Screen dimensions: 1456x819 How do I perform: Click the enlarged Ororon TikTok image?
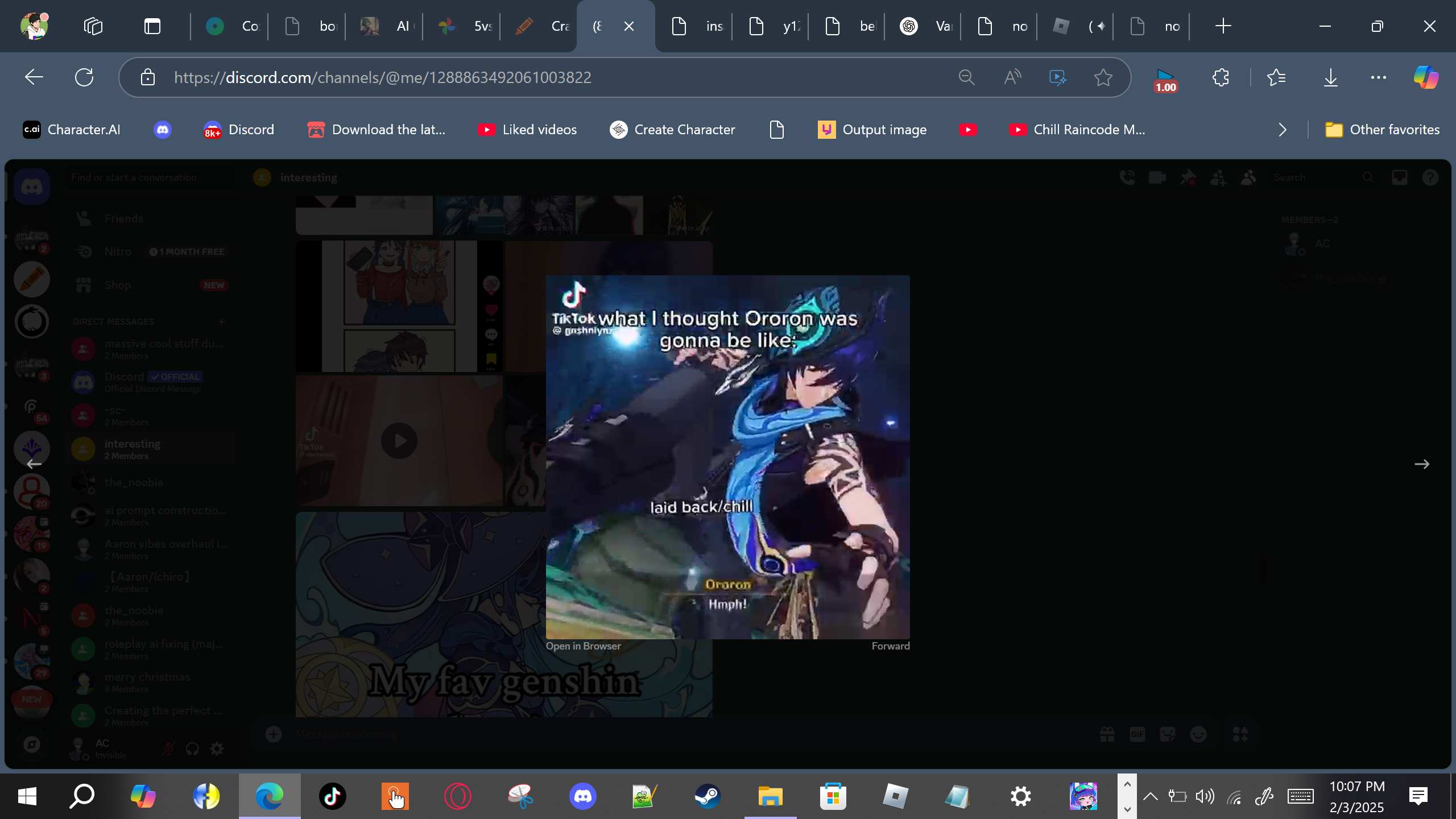point(728,457)
